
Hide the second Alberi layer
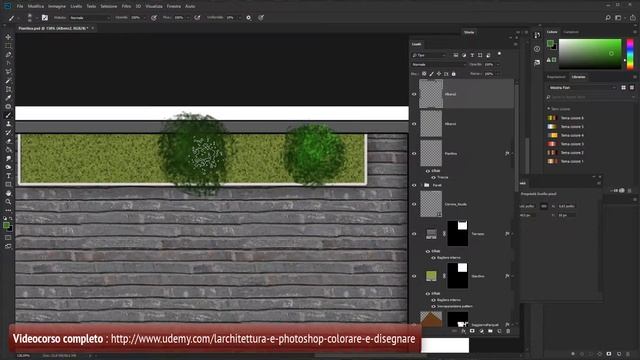[x=414, y=124]
